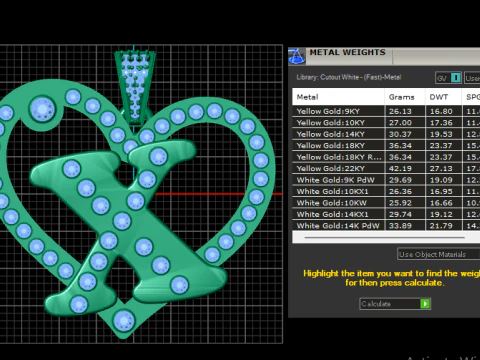Select the White Gold:10KX1 row
Viewport: 480px width, 360px height.
pyautogui.click(x=386, y=191)
